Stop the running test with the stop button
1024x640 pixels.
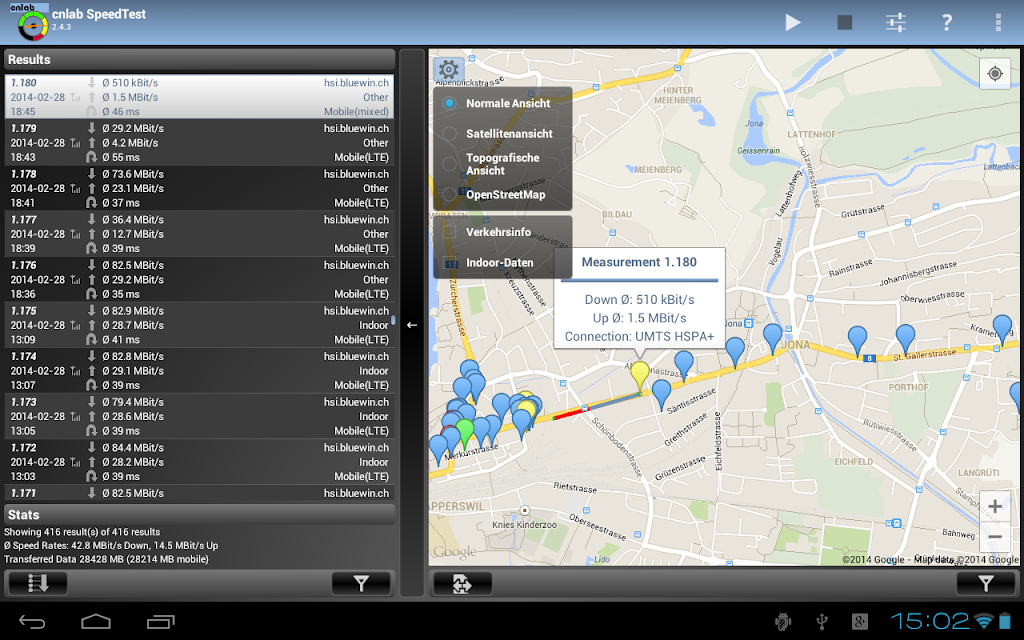point(844,23)
